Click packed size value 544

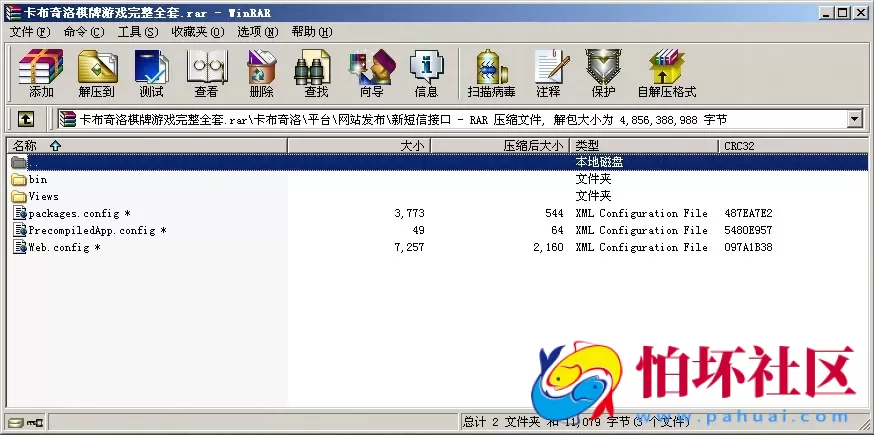pyautogui.click(x=555, y=214)
